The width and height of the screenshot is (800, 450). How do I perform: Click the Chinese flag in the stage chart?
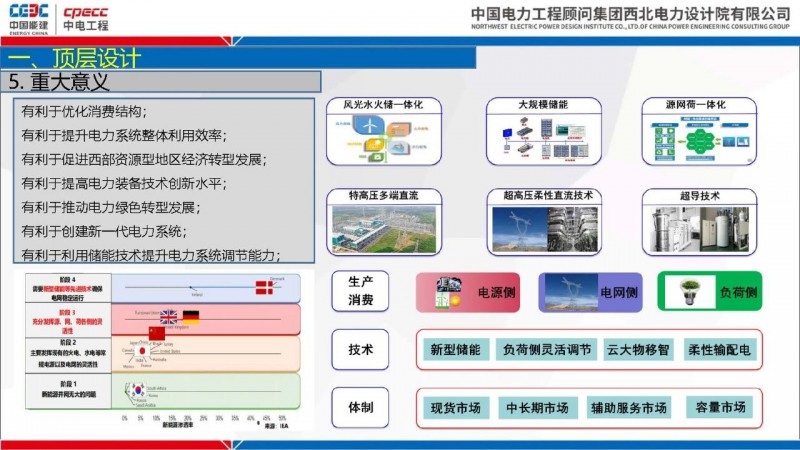(x=156, y=332)
